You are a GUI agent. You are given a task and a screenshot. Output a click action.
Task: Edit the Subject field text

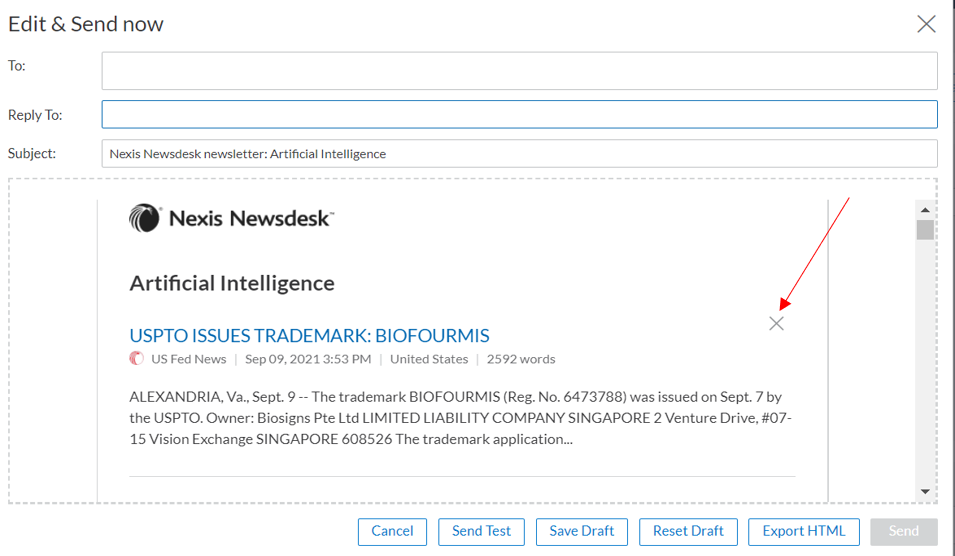point(519,153)
